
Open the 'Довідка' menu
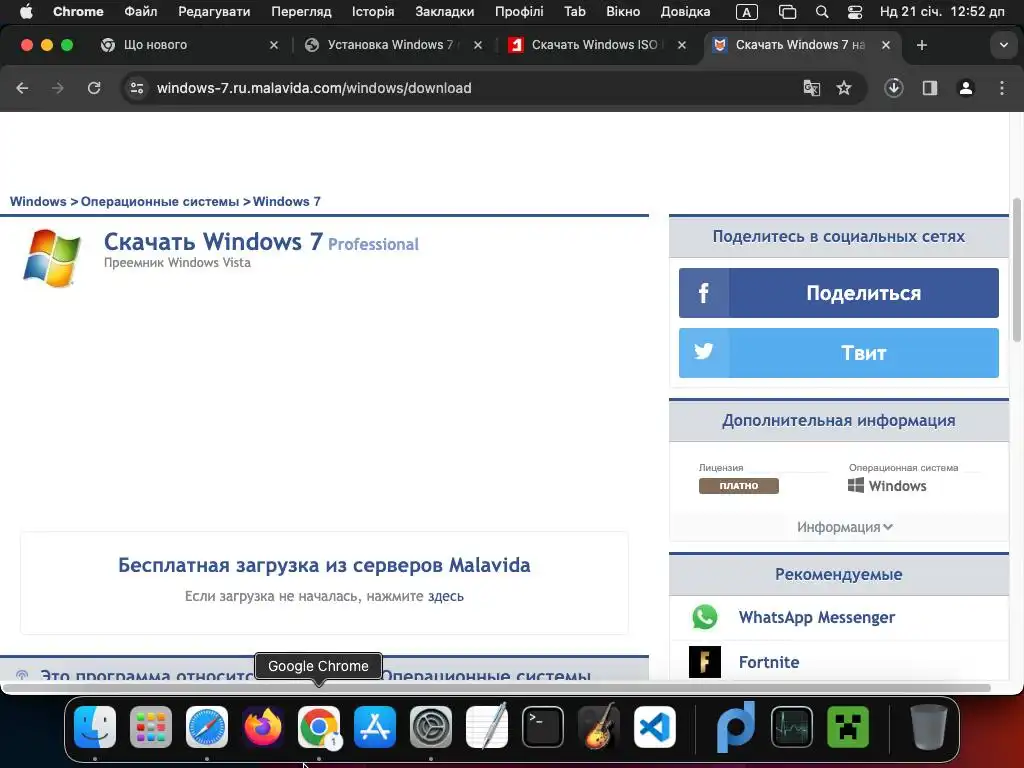[x=685, y=11]
